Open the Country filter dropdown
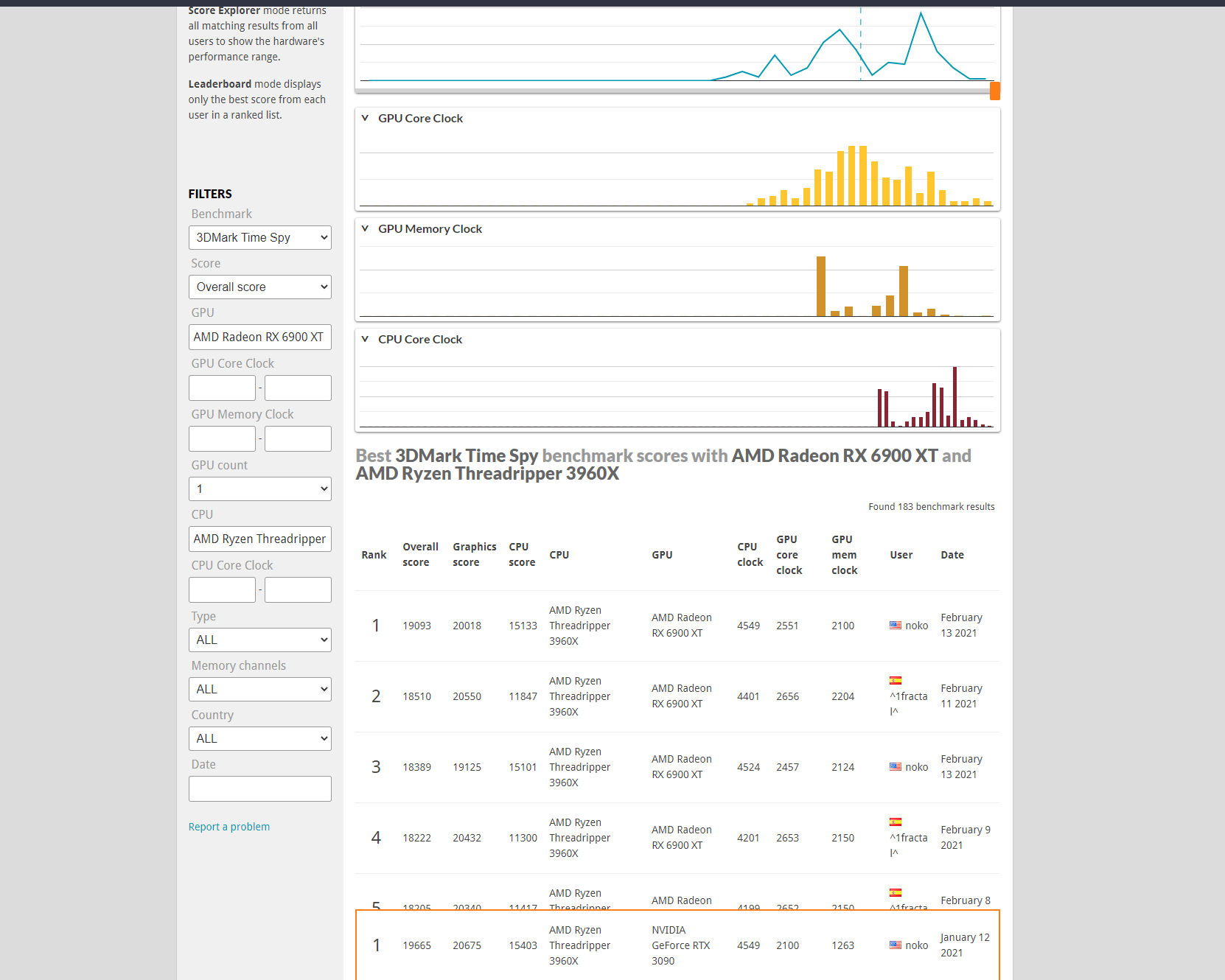 (259, 738)
